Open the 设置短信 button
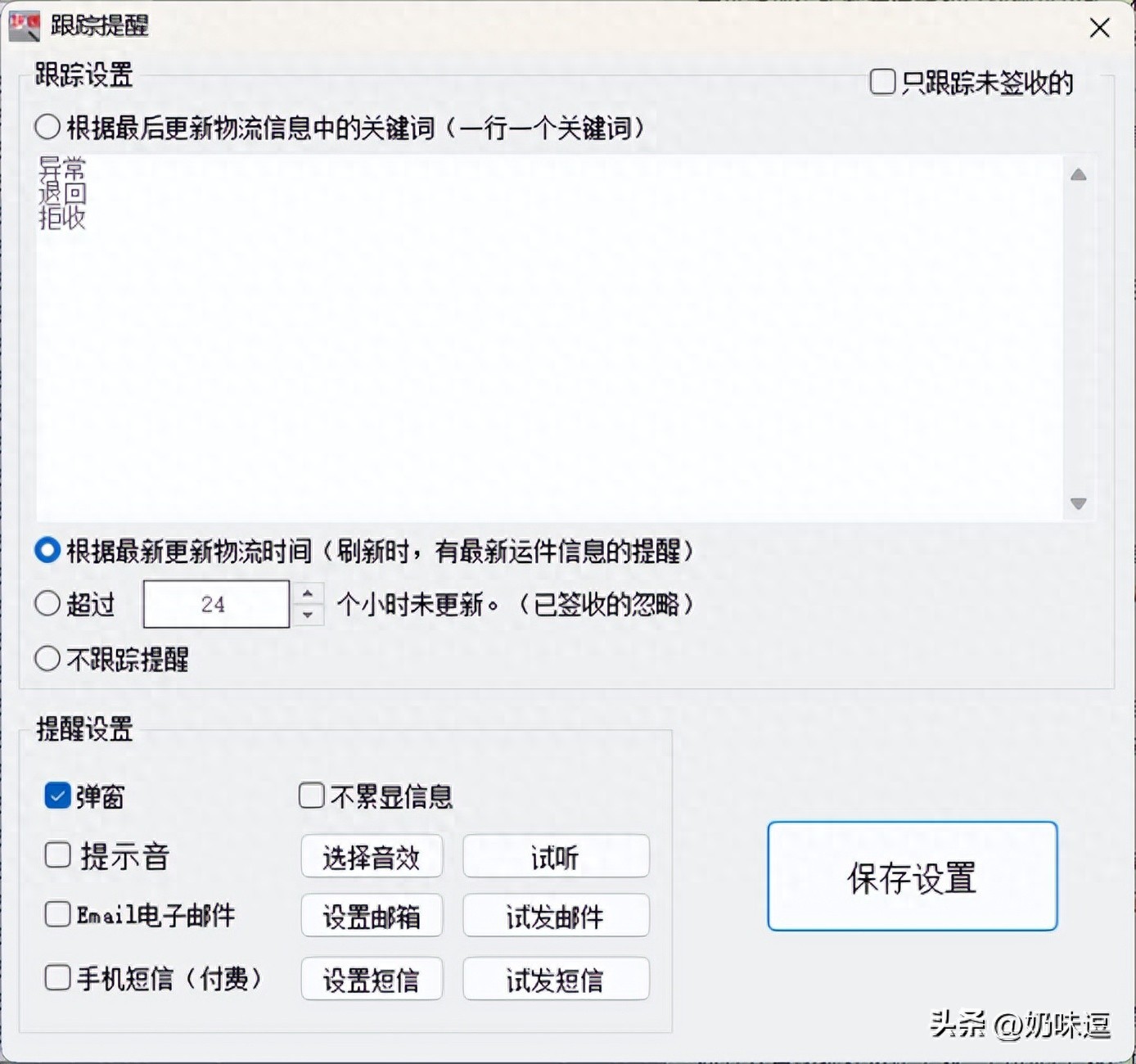This screenshot has width=1136, height=1064. [372, 979]
